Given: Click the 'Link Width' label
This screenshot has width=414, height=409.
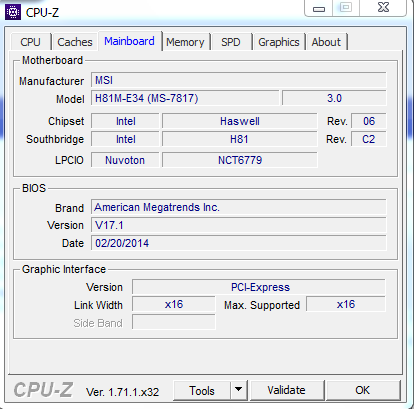Looking at the screenshot, I should [98, 305].
